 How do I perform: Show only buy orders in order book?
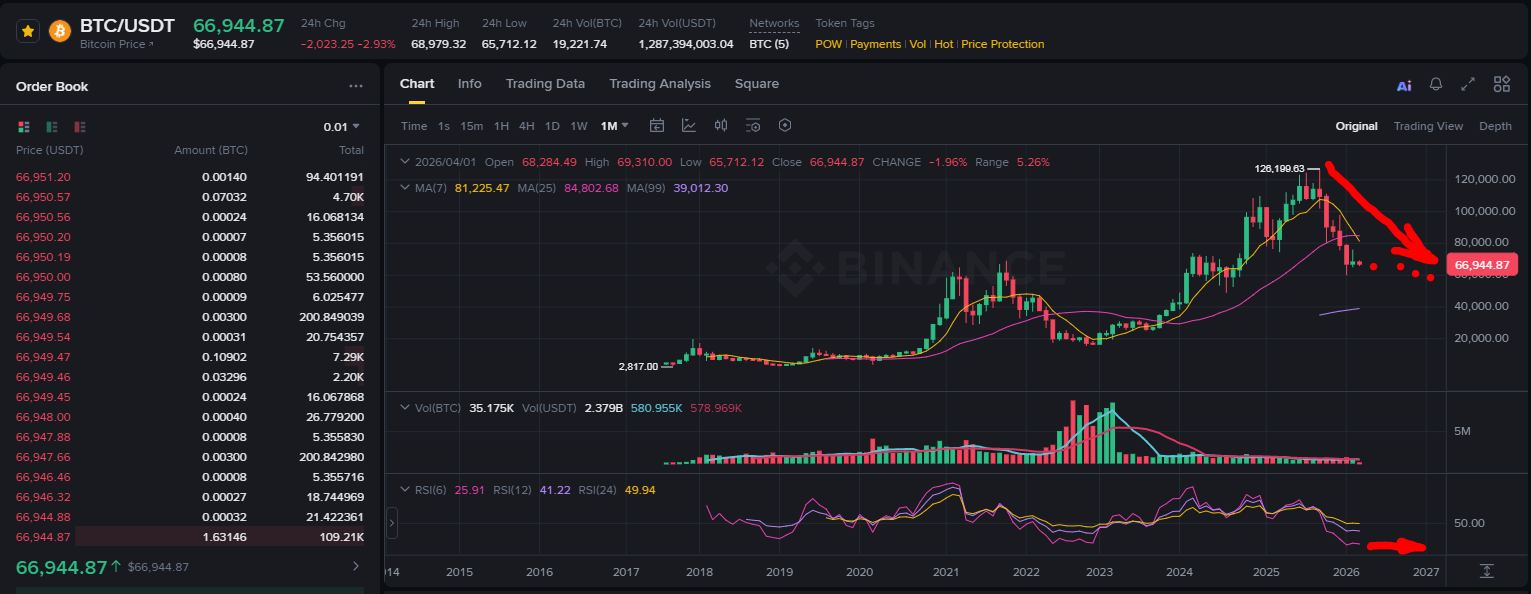52,127
